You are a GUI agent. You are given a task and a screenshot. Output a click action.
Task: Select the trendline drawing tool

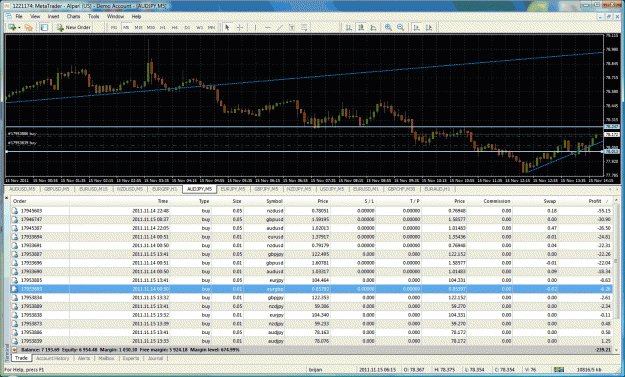pos(280,27)
